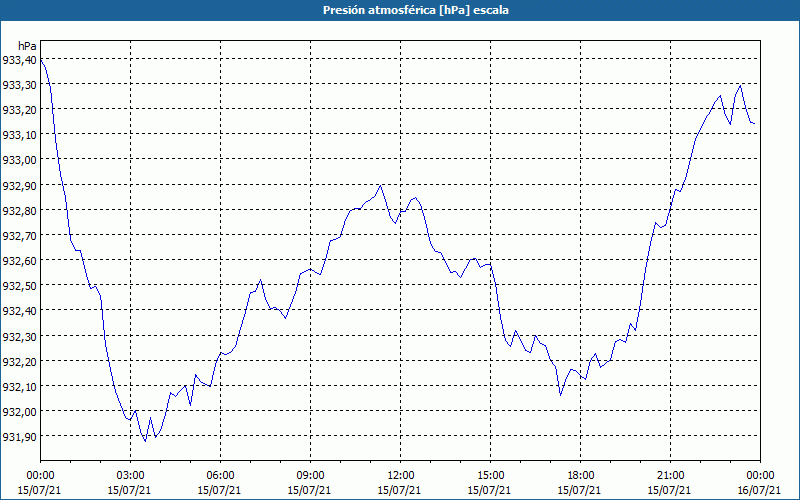Click the 15/07/21 date under first 00:00

coord(39,490)
